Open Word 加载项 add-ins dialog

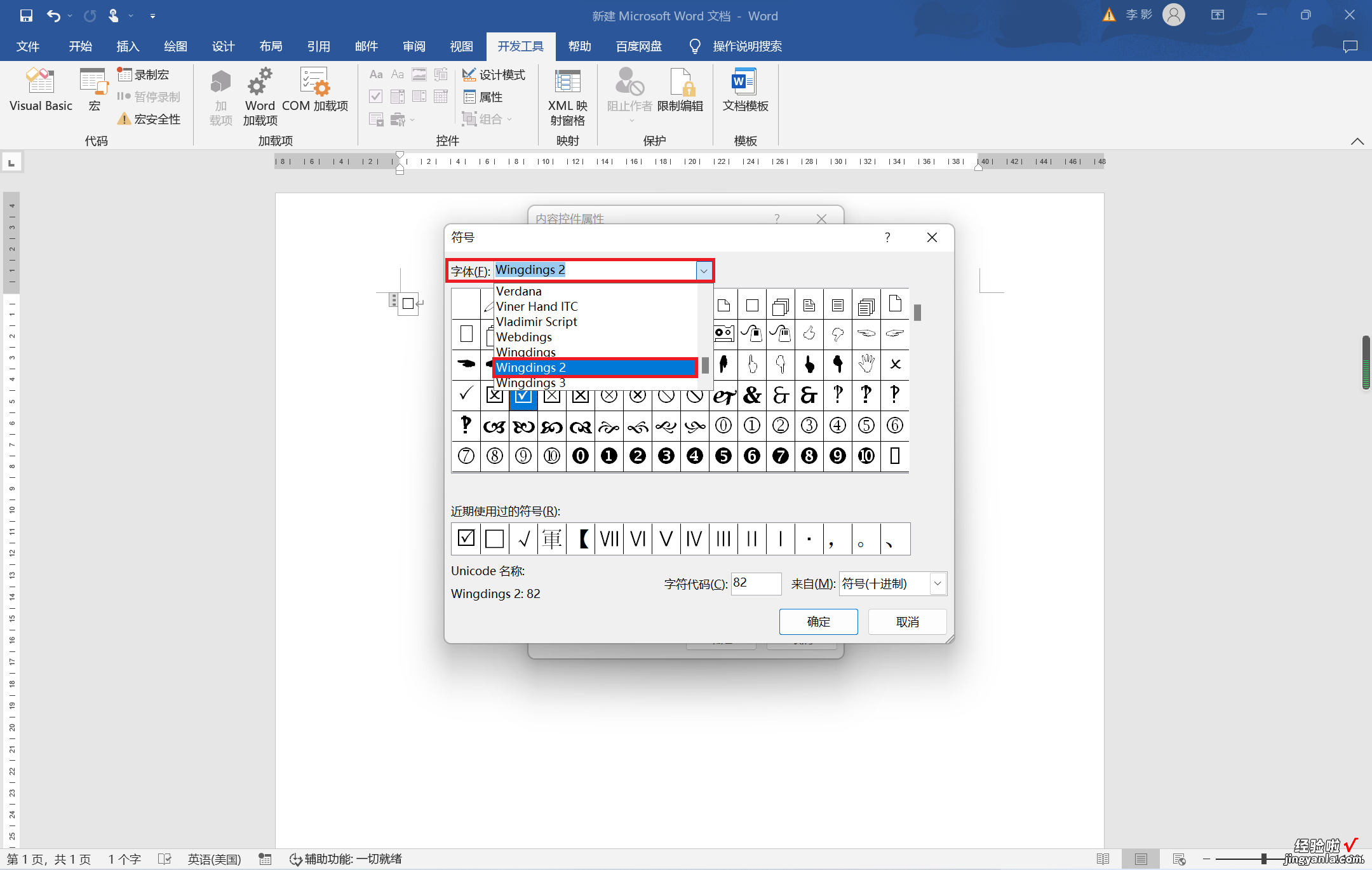[260, 97]
